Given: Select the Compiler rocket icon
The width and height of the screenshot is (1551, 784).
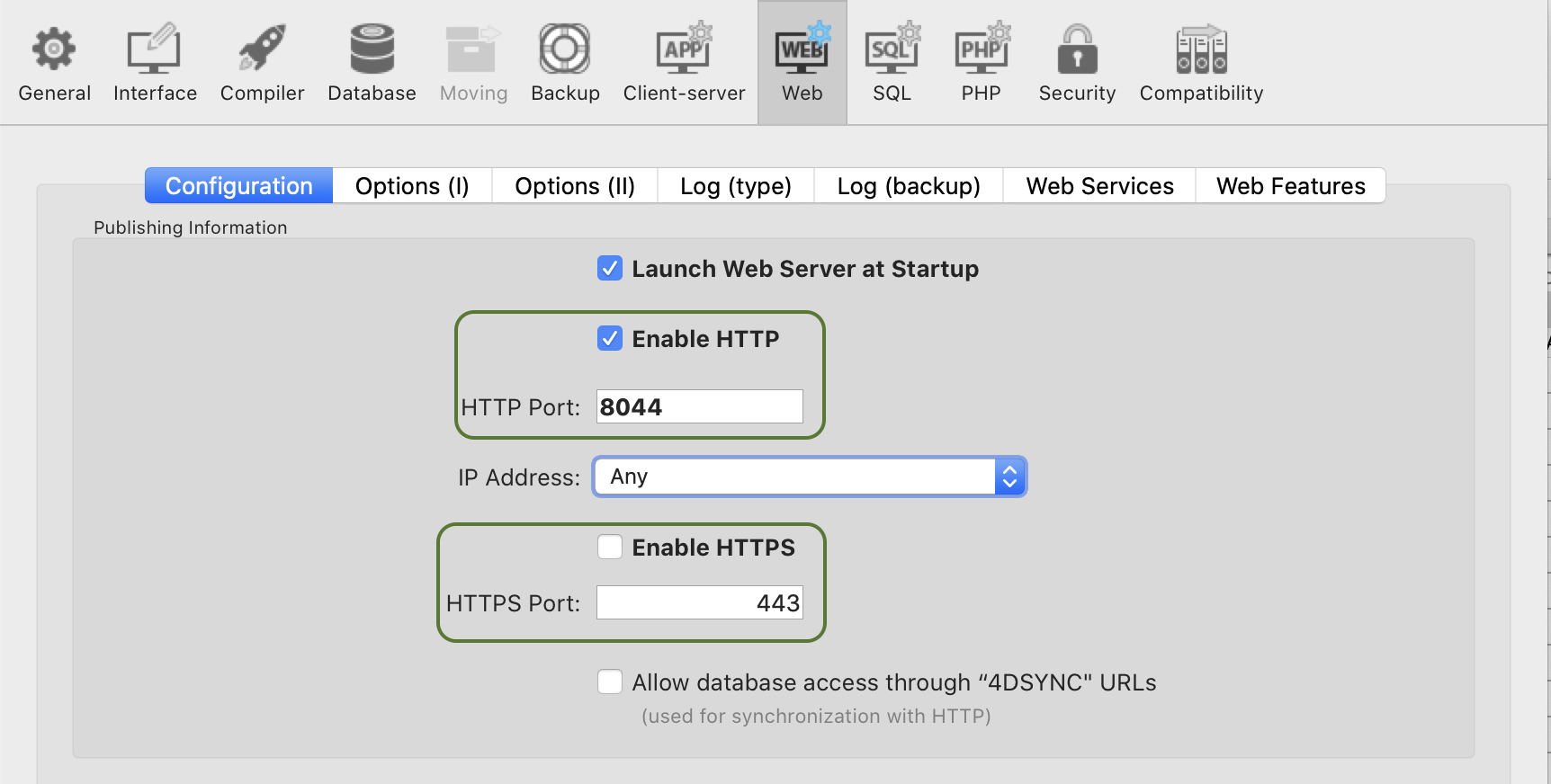Looking at the screenshot, I should tap(262, 48).
